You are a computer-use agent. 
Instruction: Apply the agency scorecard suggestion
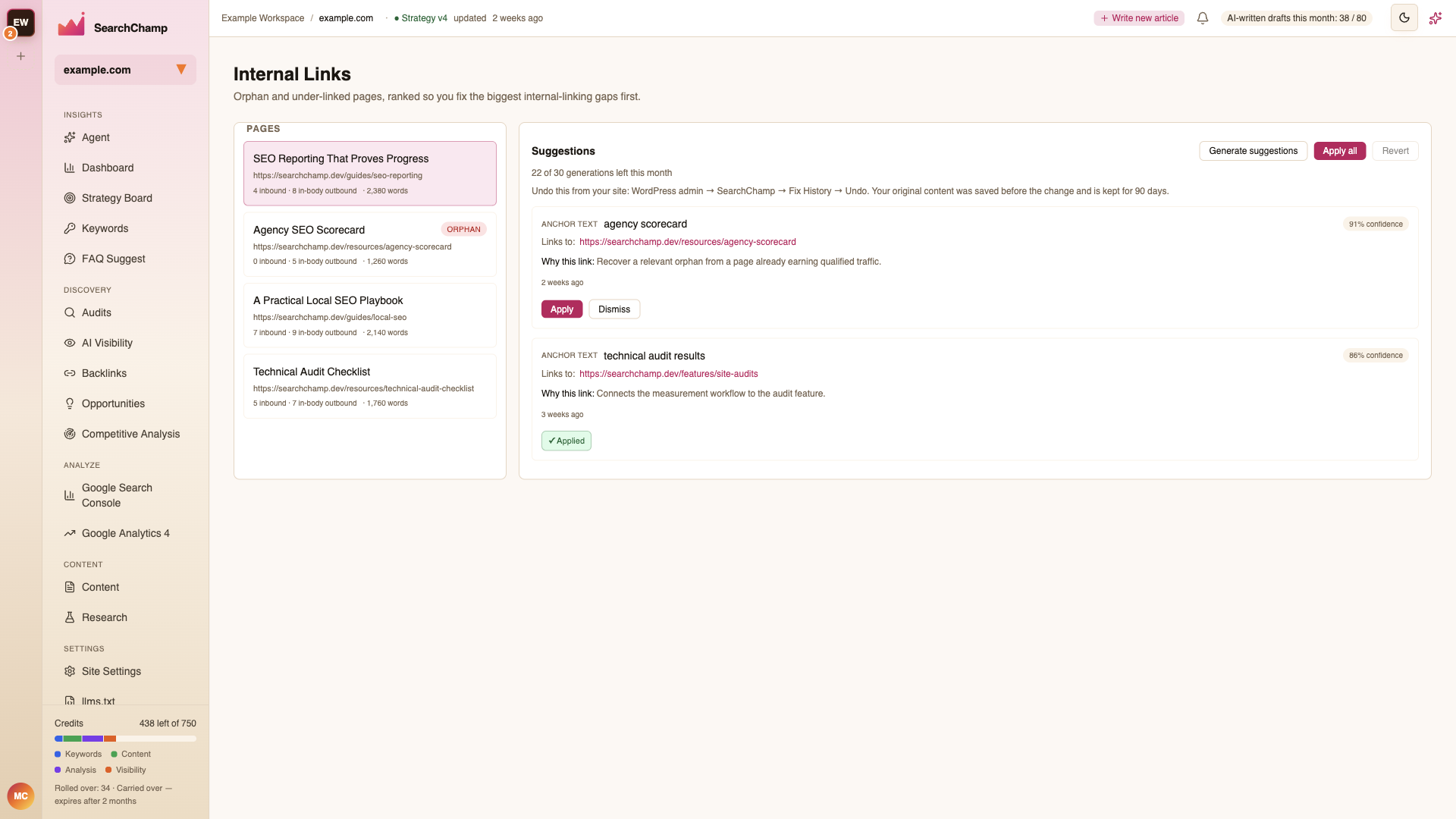562,309
